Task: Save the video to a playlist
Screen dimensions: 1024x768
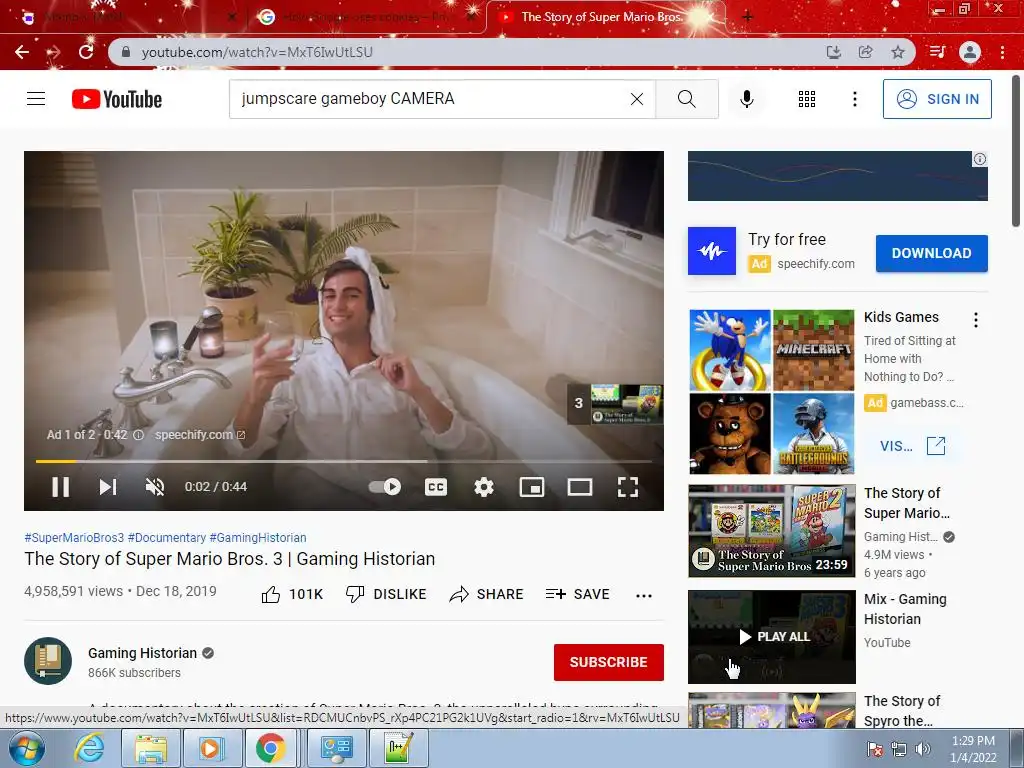Action: click(x=578, y=594)
